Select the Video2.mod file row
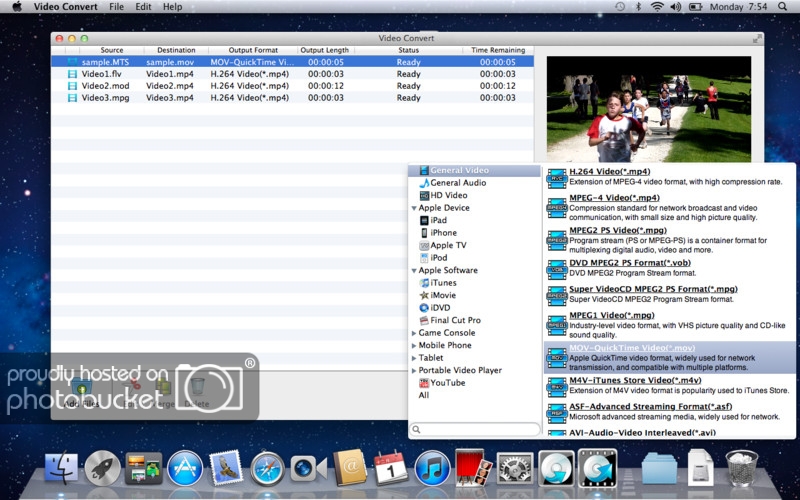 coord(292,86)
